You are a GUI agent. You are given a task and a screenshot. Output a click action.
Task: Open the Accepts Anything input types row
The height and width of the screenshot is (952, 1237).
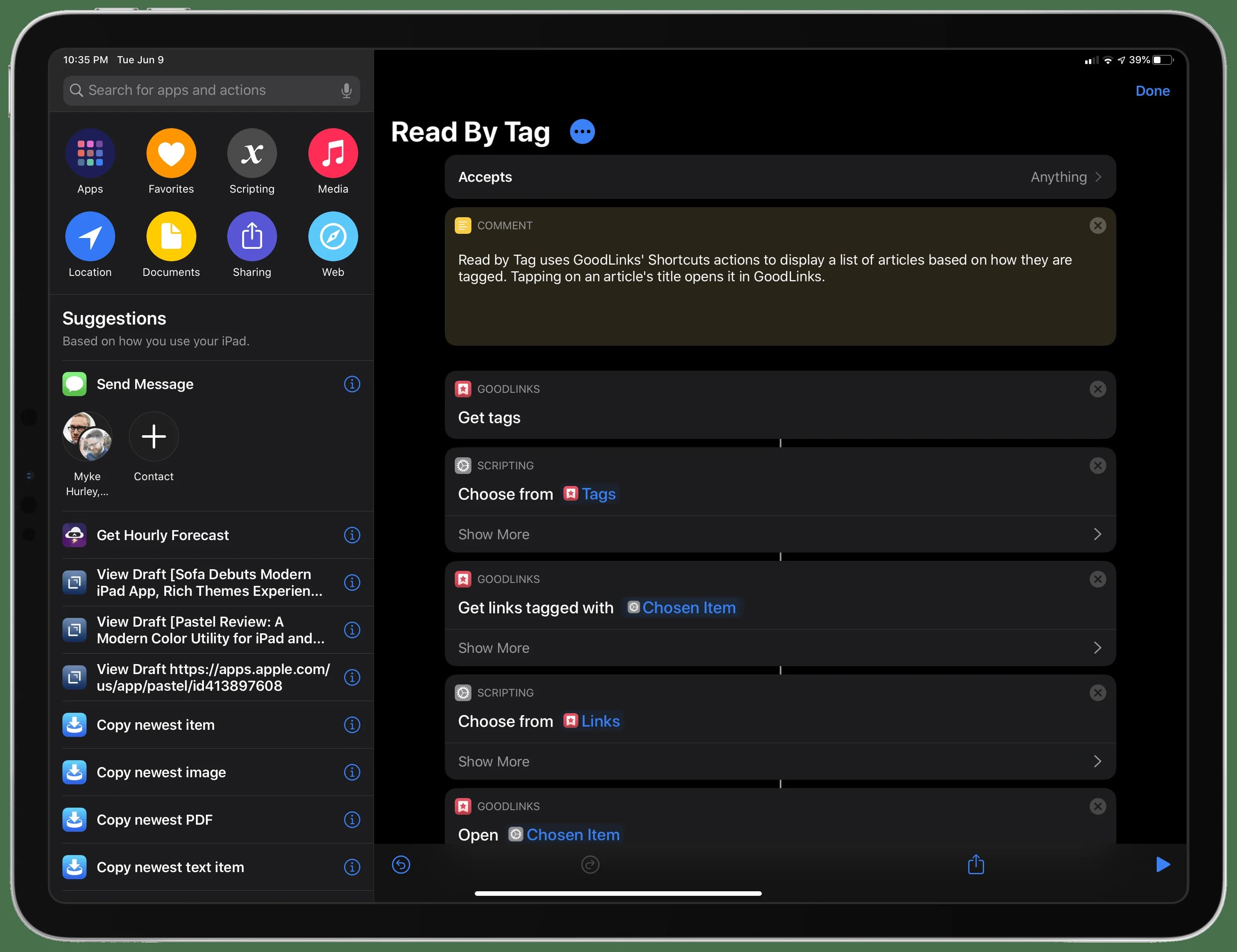(780, 177)
